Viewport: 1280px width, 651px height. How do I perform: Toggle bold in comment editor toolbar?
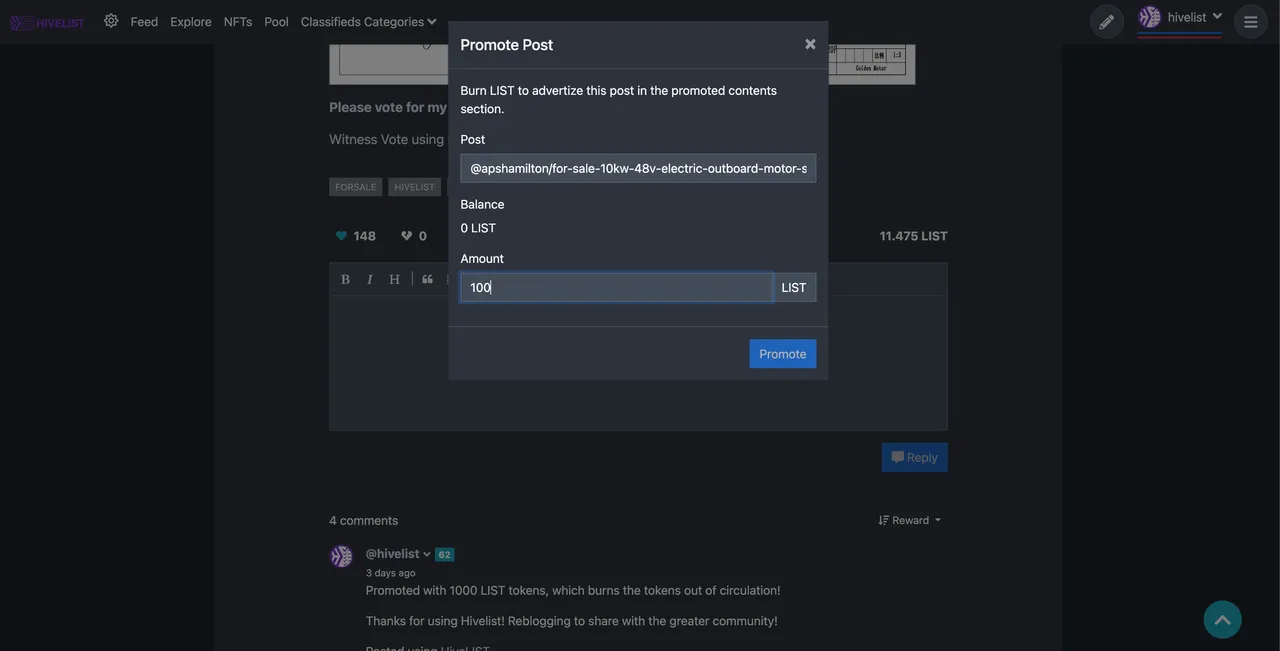(x=345, y=279)
